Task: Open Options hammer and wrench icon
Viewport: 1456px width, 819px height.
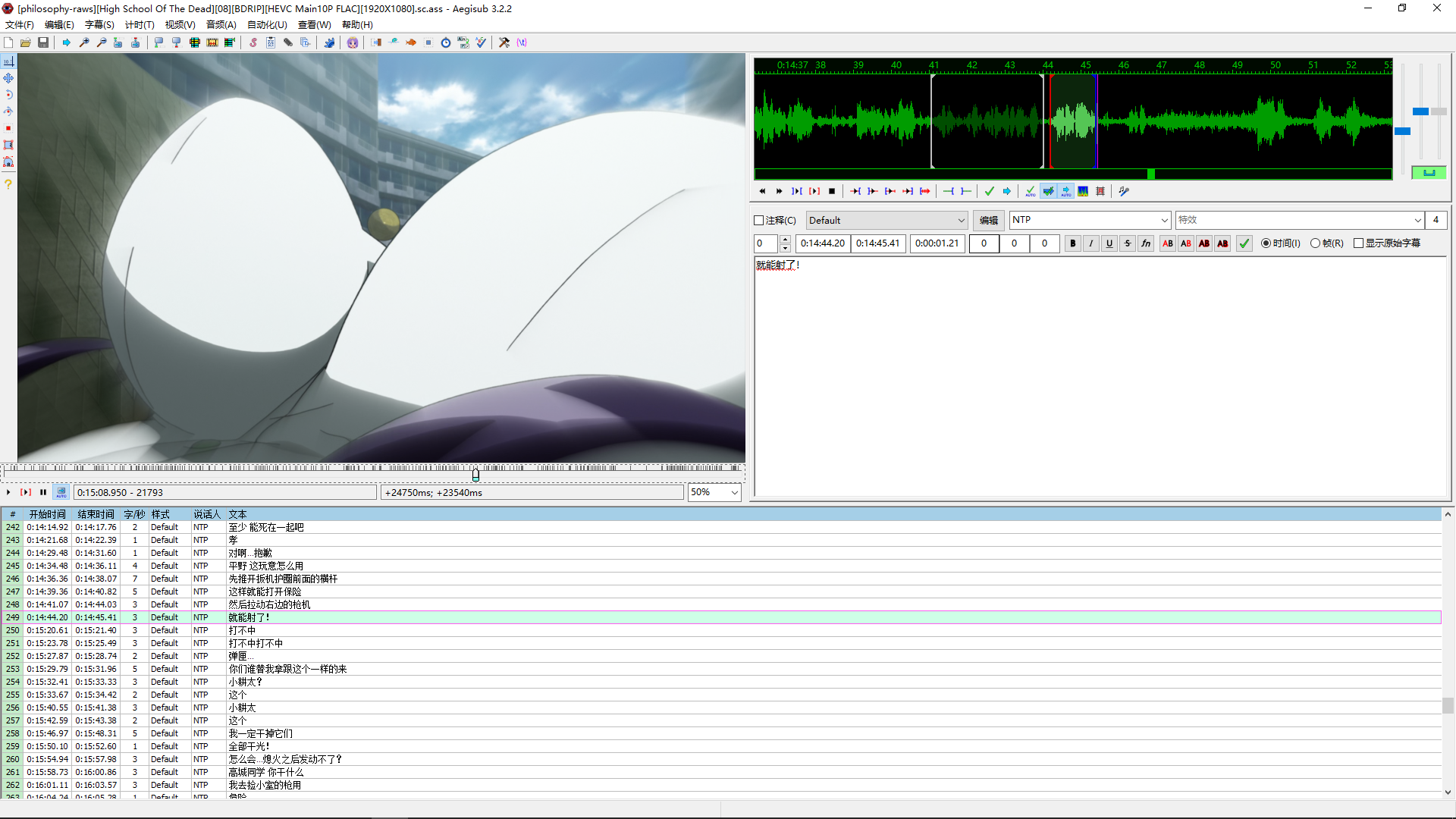Action: tap(504, 42)
